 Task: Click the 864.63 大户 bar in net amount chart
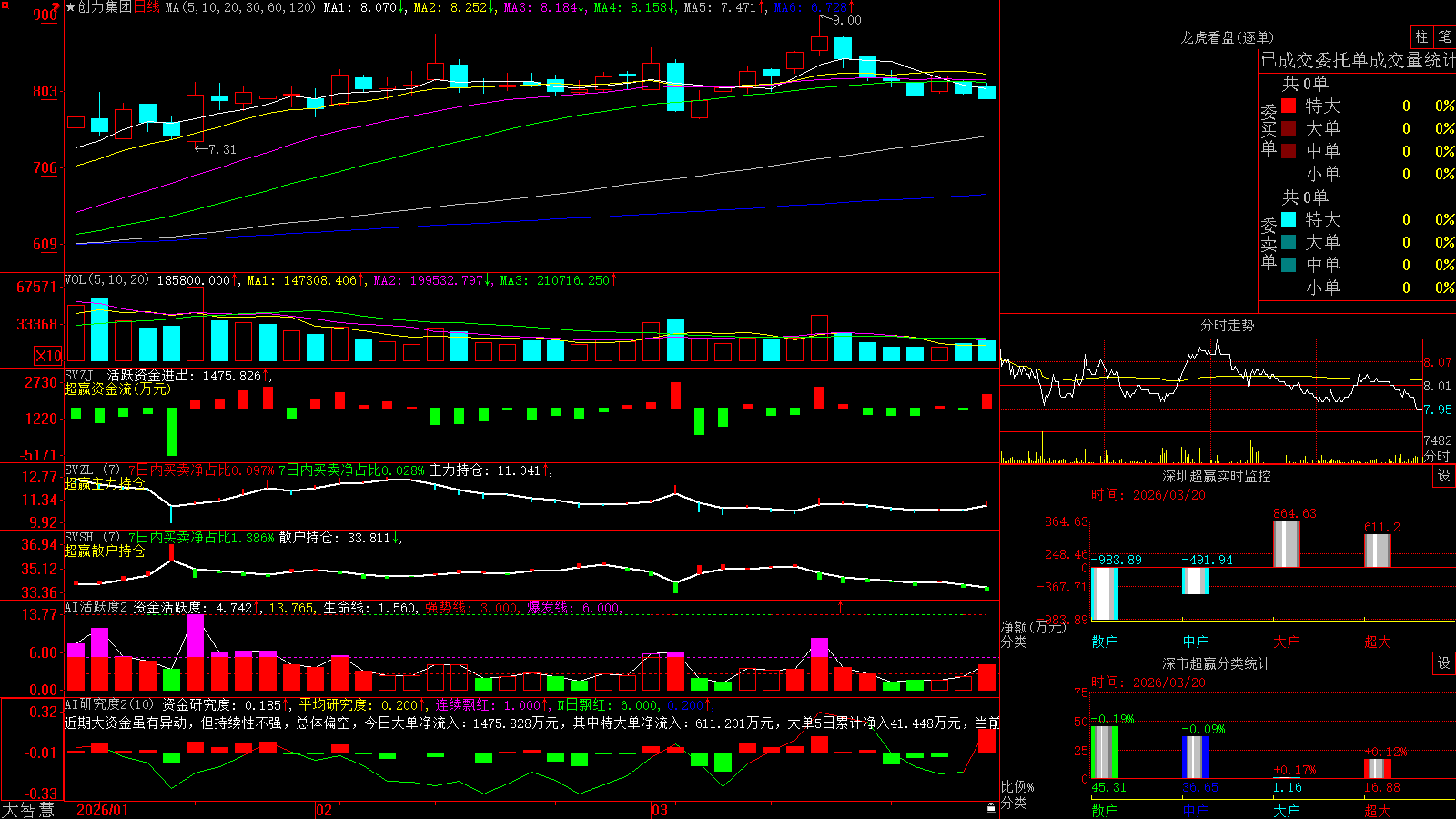pyautogui.click(x=1287, y=543)
